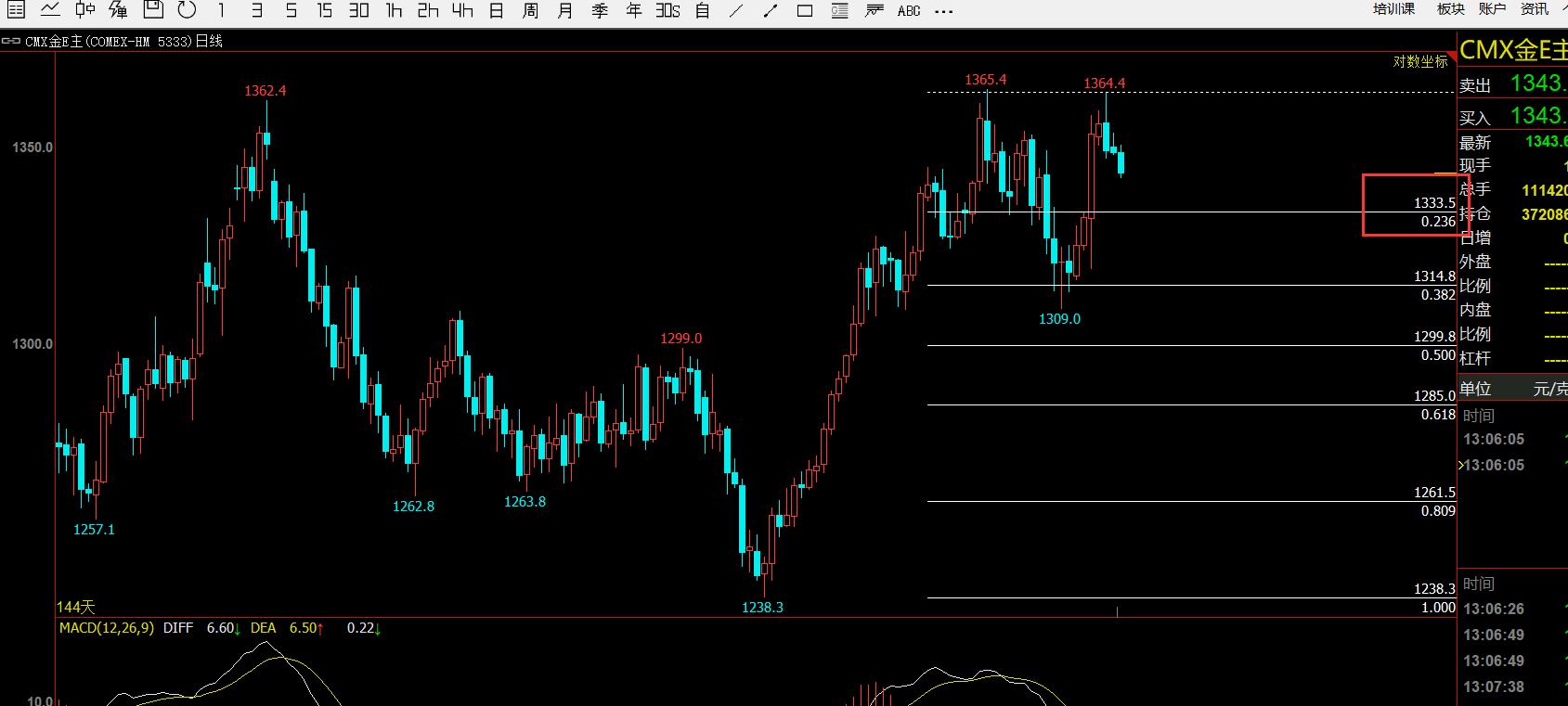The height and width of the screenshot is (706, 1568).
Task: Click the quote list icon in the toolbar
Action: [x=16, y=10]
